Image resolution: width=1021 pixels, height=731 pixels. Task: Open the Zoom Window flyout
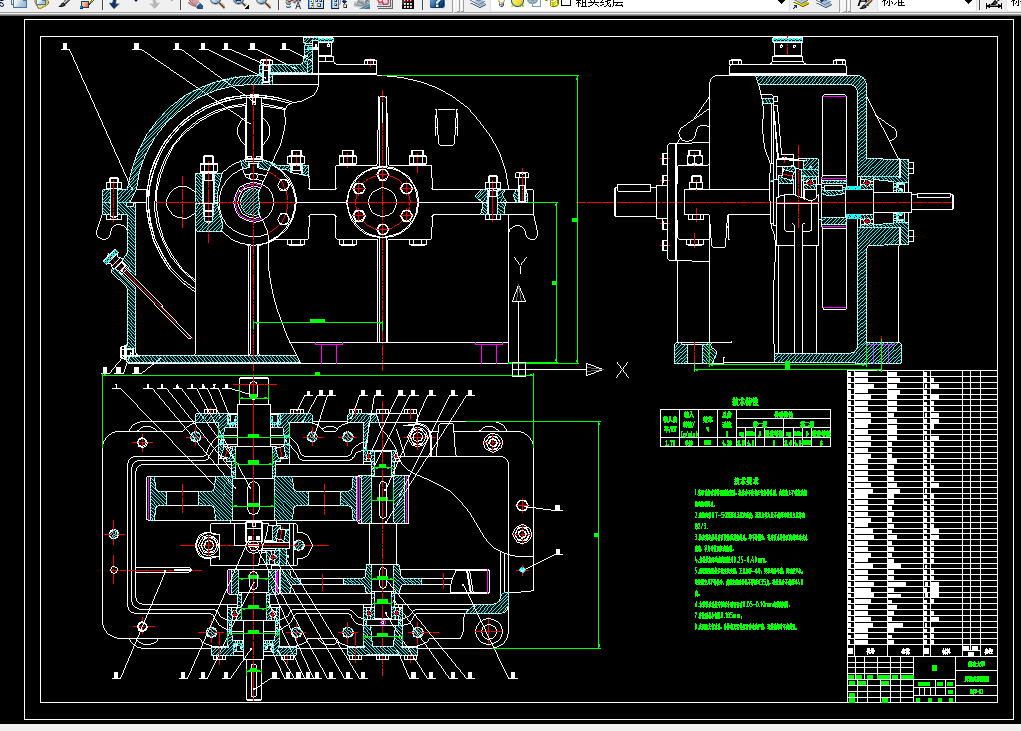[x=241, y=4]
